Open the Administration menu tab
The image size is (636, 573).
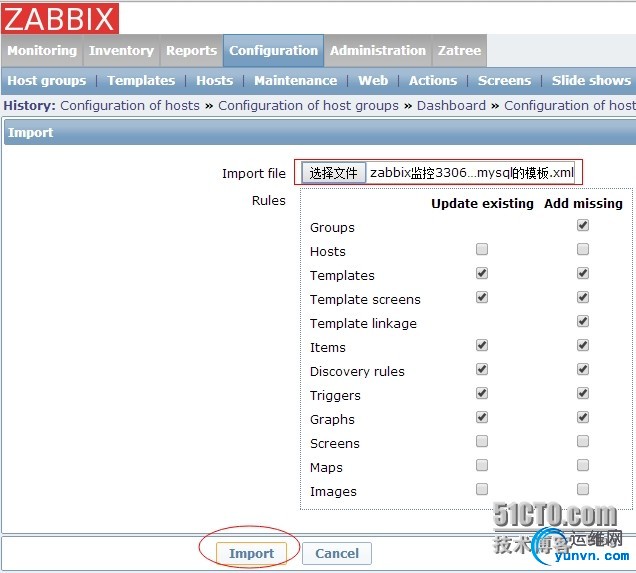[378, 51]
